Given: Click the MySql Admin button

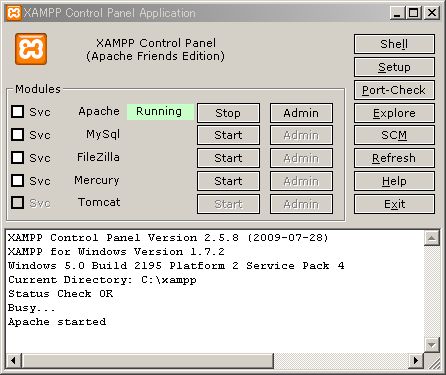Looking at the screenshot, I should 301,135.
